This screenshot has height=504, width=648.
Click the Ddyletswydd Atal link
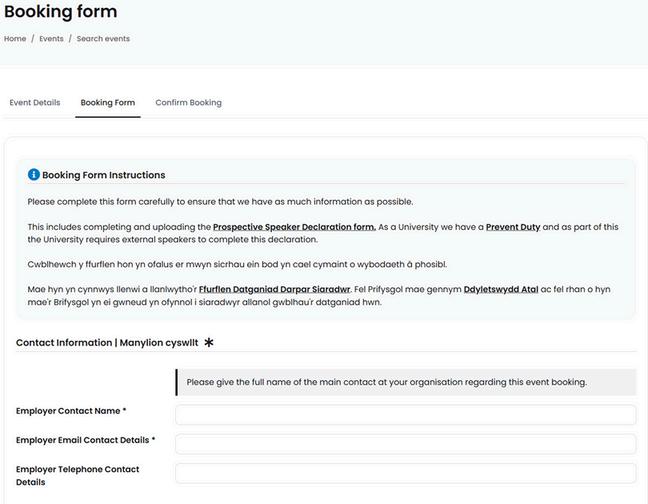pyautogui.click(x=501, y=289)
